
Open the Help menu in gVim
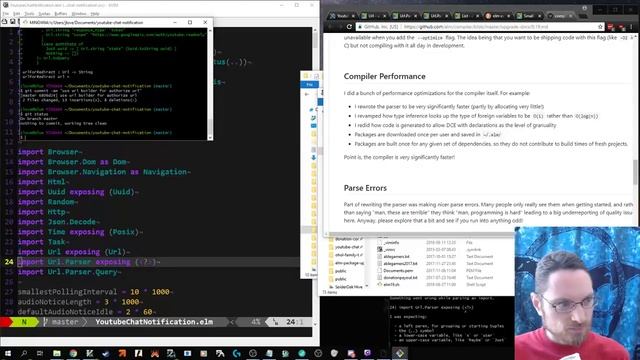(95, 14)
